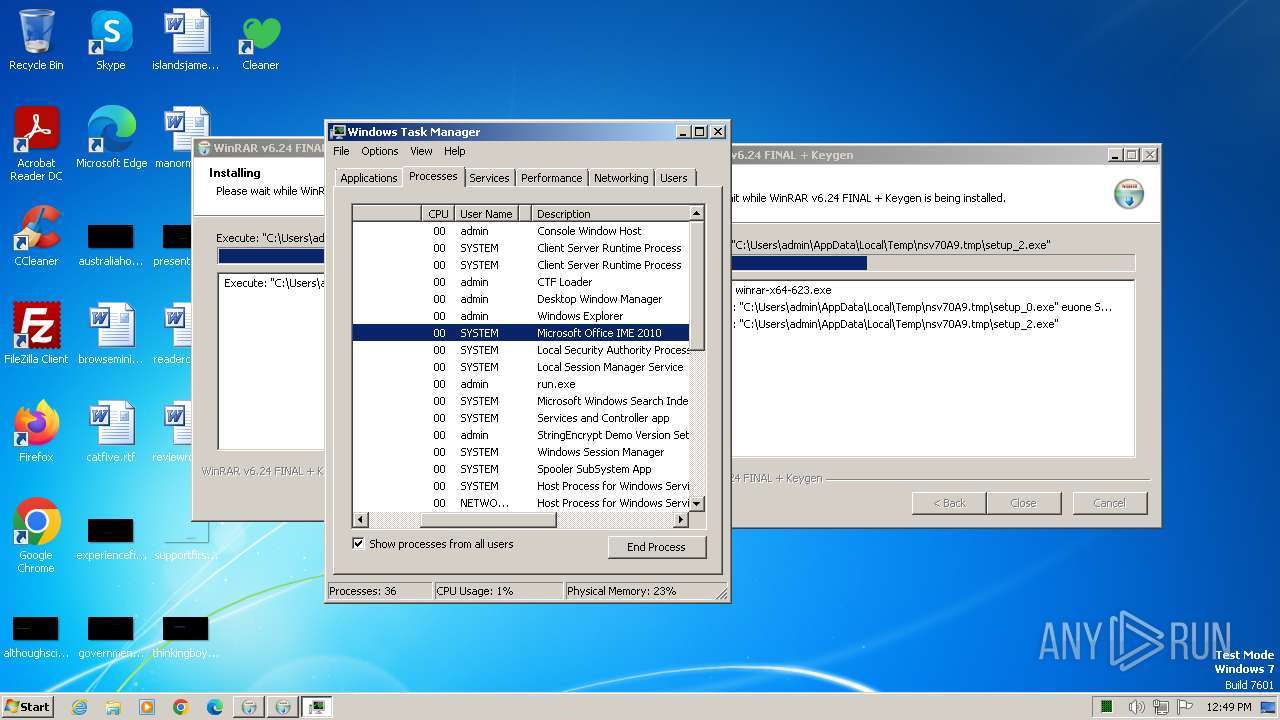The image size is (1280, 720).
Task: Launch CCleaner from the desktop
Action: click(x=36, y=236)
